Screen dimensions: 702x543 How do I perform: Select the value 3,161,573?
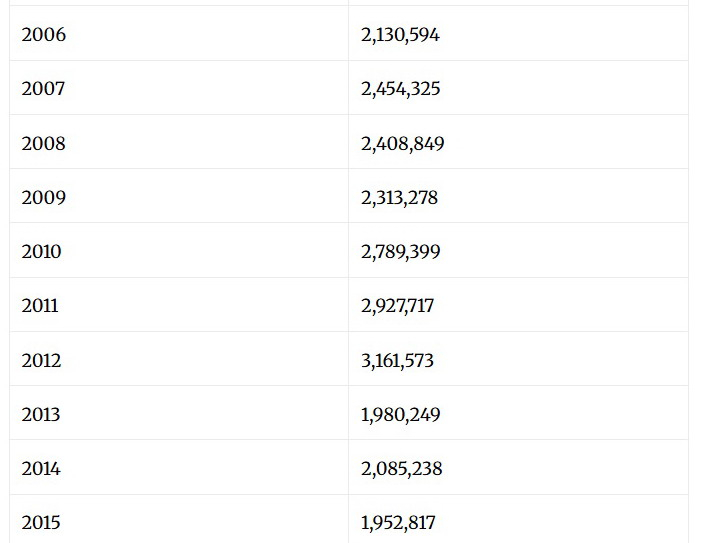pyautogui.click(x=397, y=361)
